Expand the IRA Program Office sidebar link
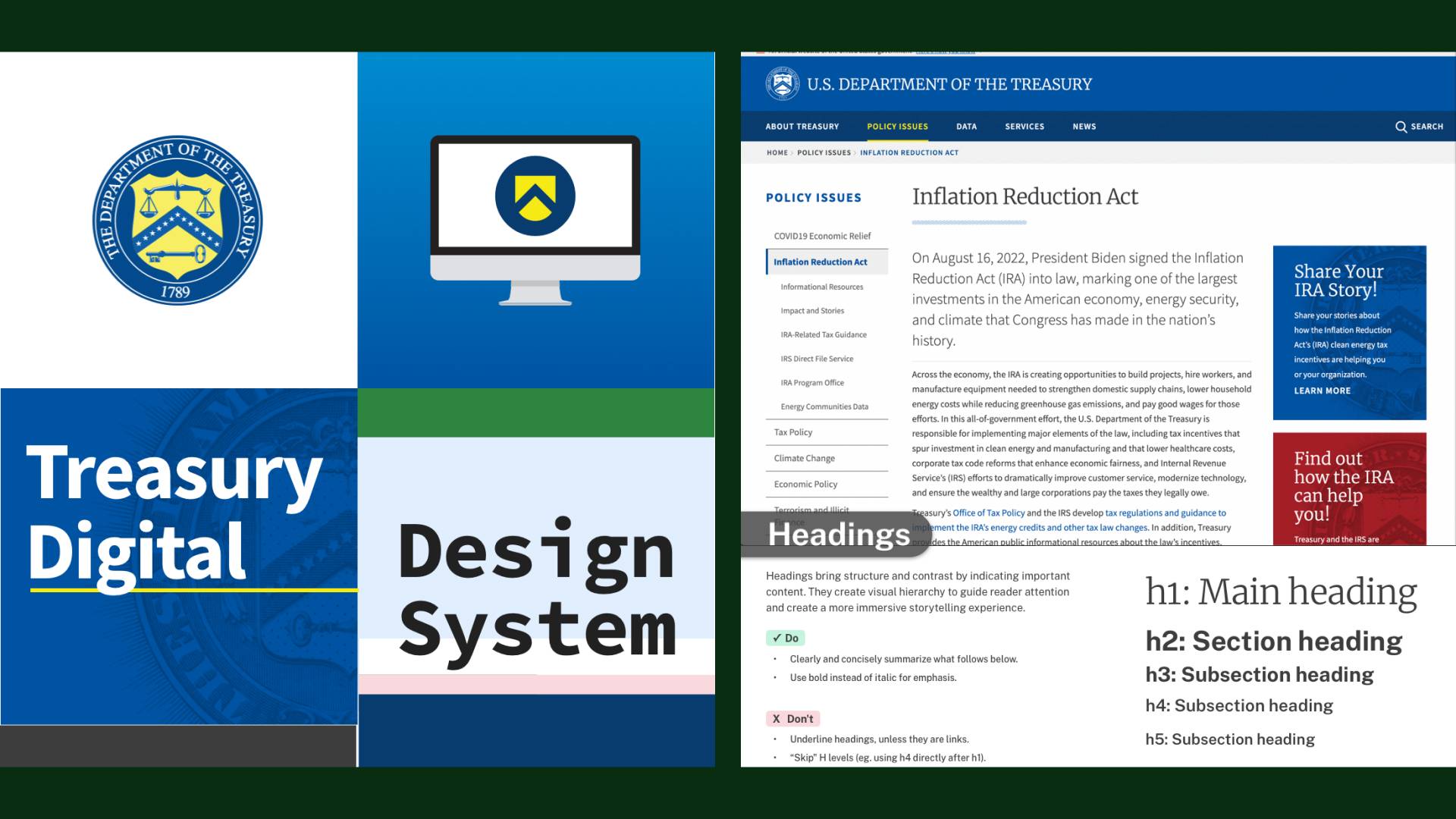 [813, 383]
